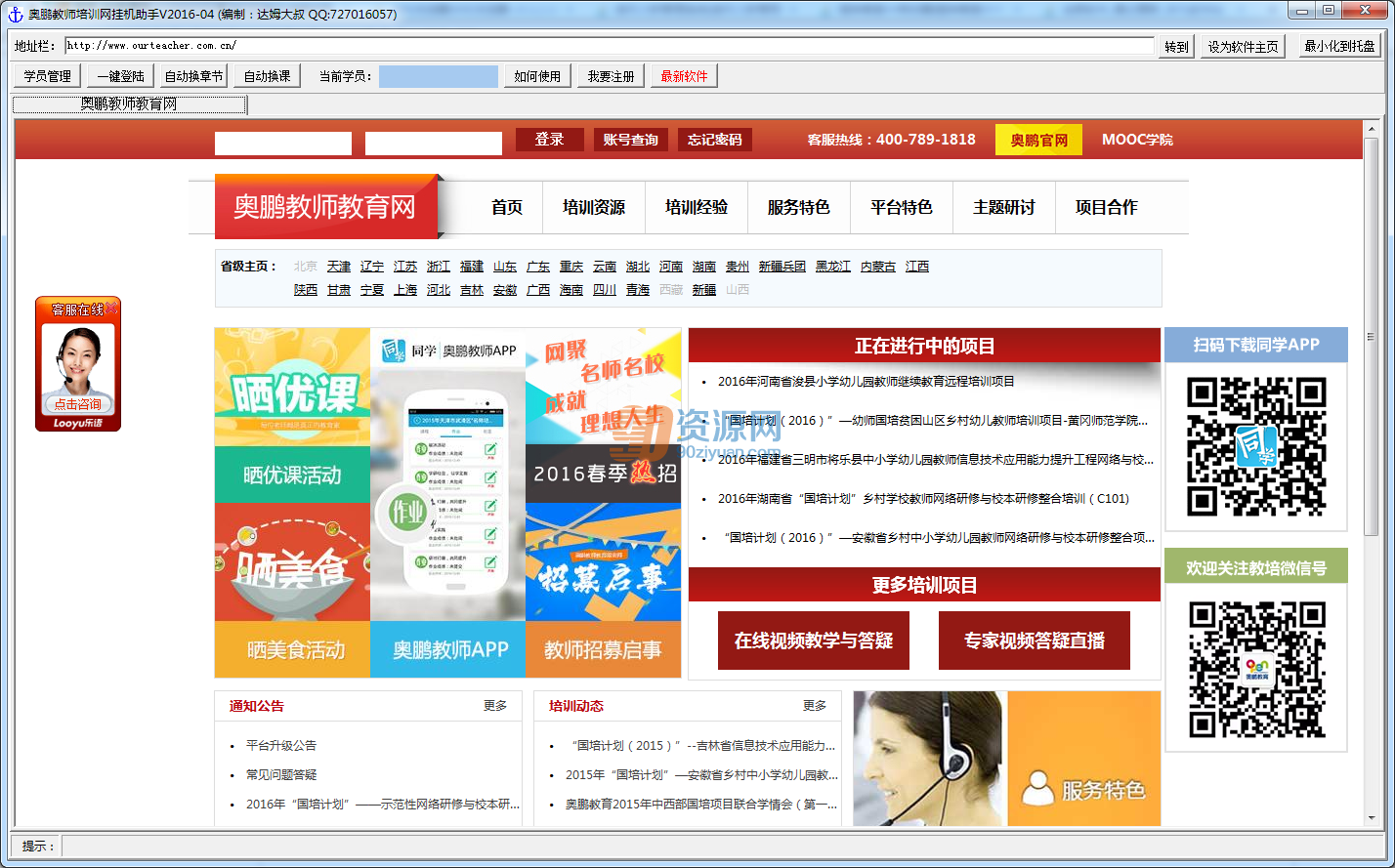Click the 扫码下载同学APP header
1395x868 pixels.
[1256, 345]
